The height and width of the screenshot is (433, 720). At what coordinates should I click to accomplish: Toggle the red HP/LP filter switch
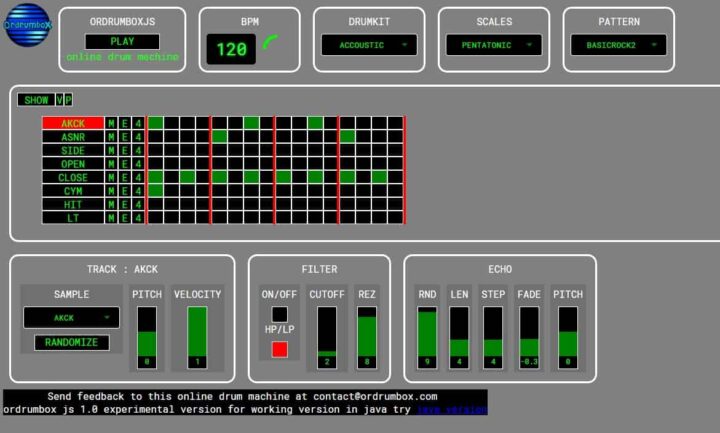coord(280,349)
